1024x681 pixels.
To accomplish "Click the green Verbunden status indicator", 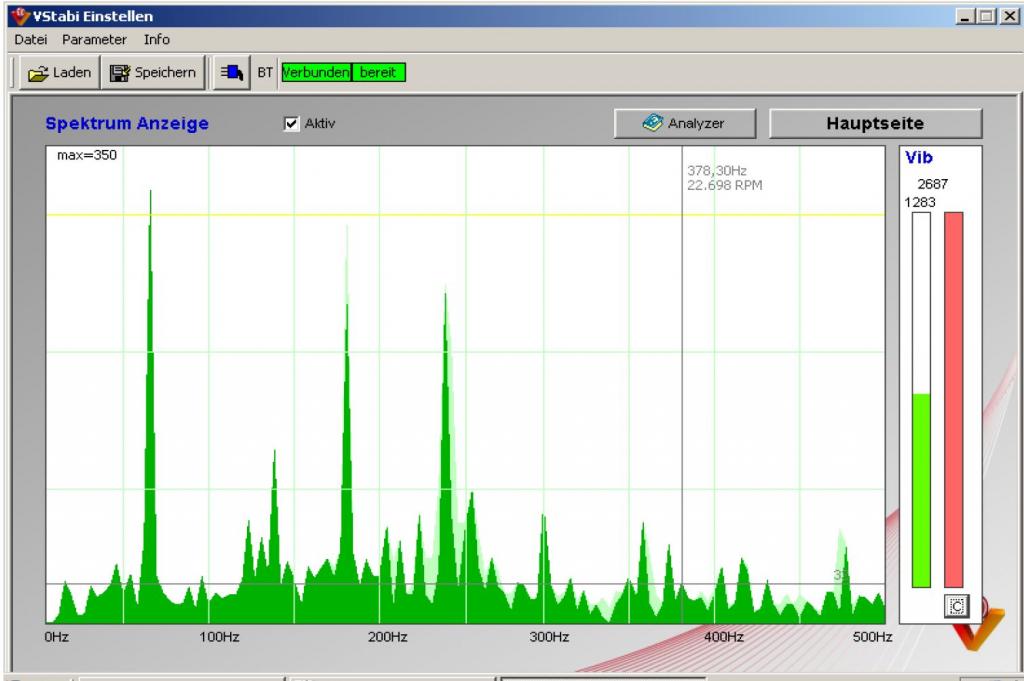I will coord(316,72).
